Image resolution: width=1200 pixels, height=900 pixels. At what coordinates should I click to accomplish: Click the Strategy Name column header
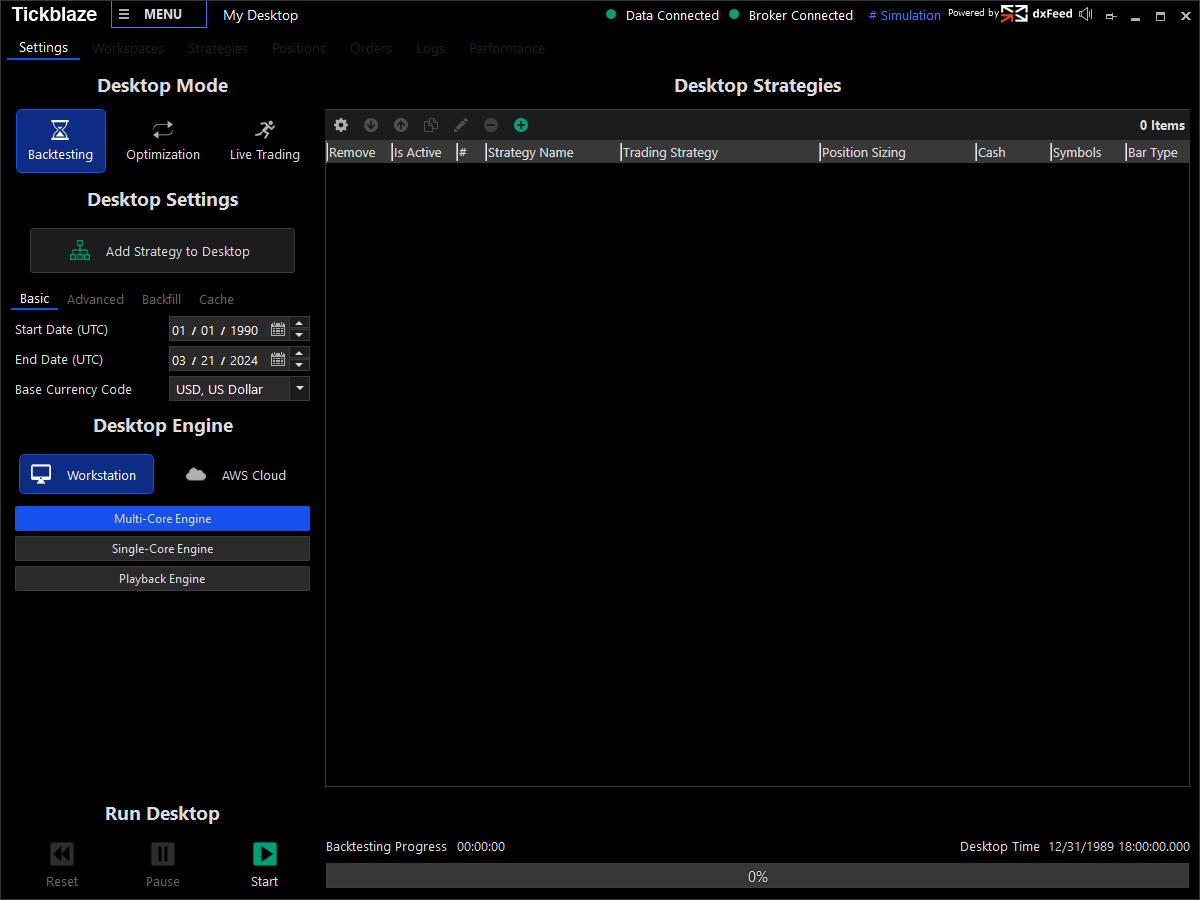tap(550, 153)
